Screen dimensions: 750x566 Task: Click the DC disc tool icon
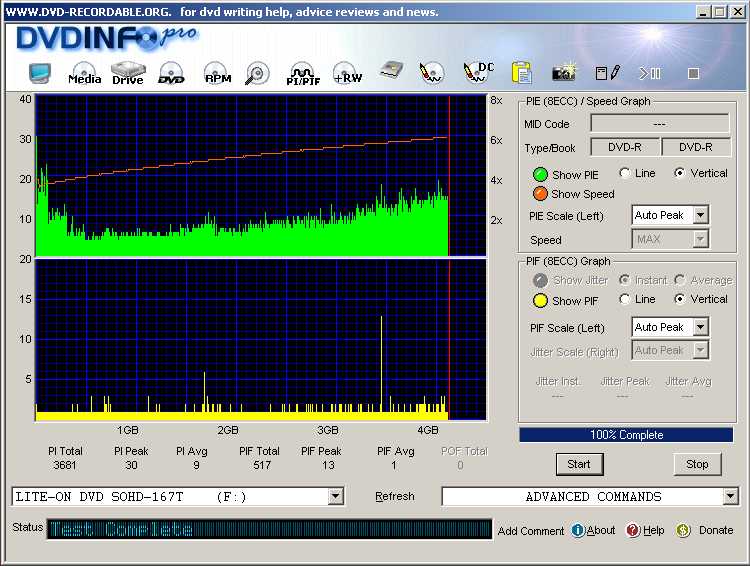click(478, 72)
